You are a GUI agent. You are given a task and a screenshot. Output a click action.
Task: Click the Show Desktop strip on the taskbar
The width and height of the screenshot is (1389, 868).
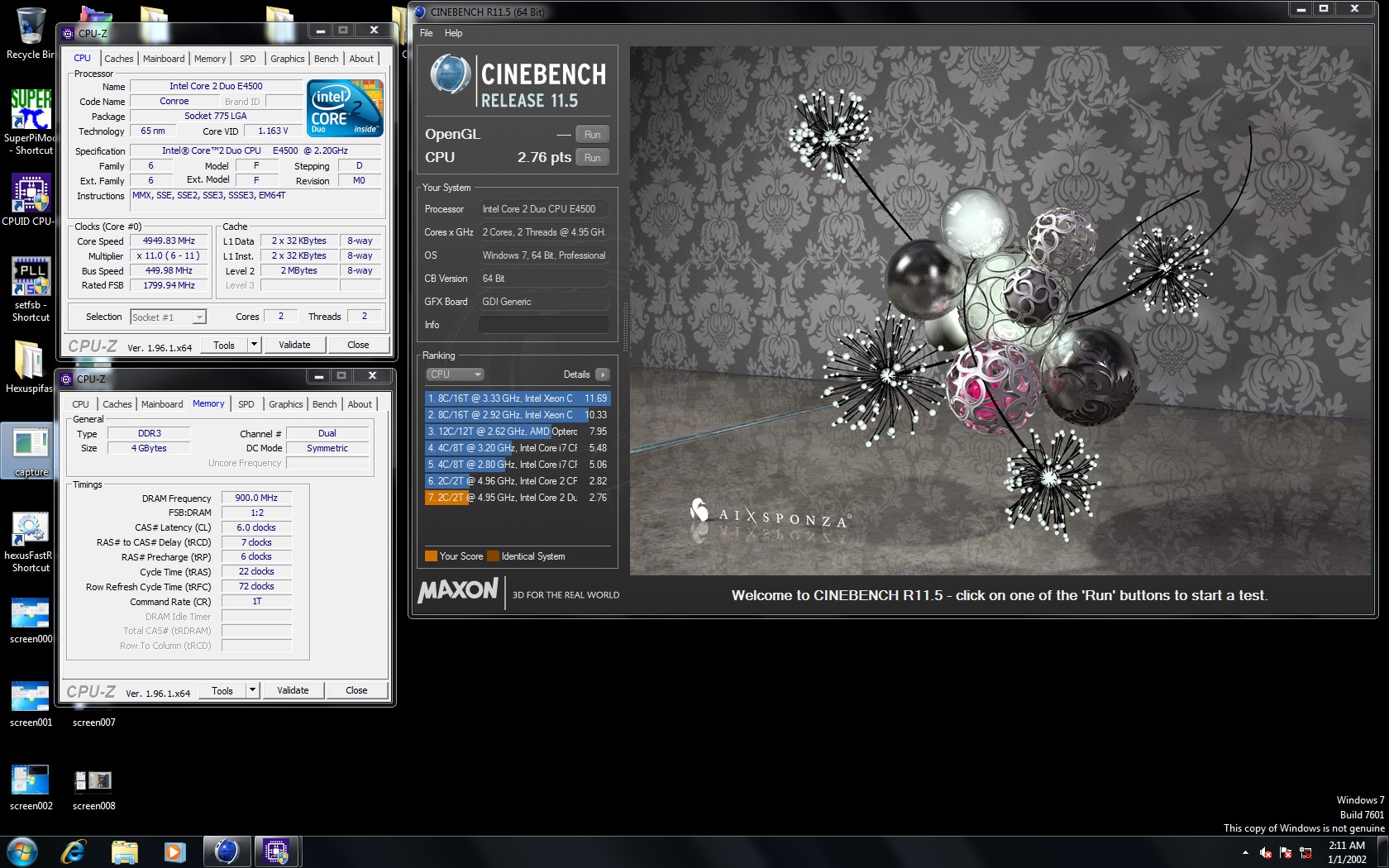point(1383,852)
